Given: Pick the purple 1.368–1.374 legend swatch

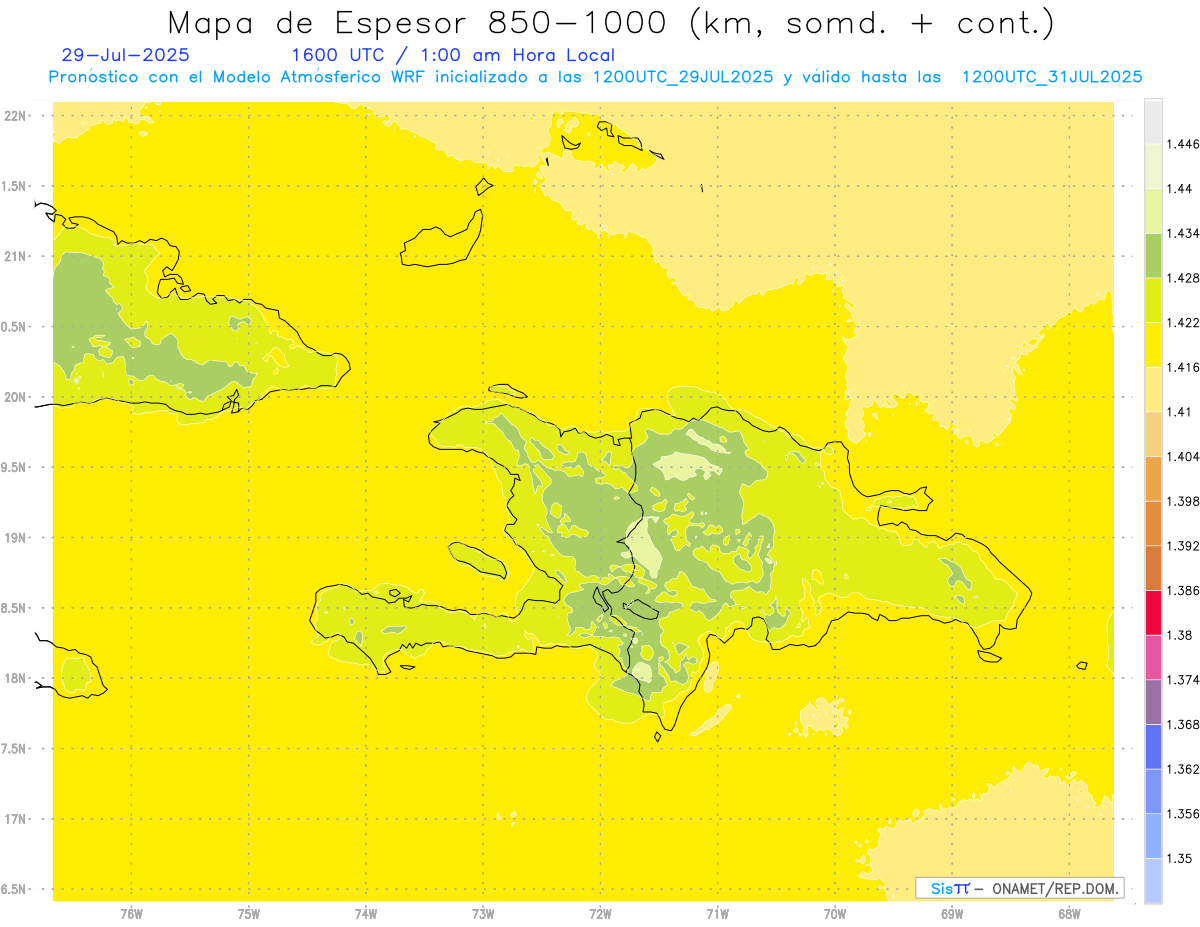Looking at the screenshot, I should 1153,702.
